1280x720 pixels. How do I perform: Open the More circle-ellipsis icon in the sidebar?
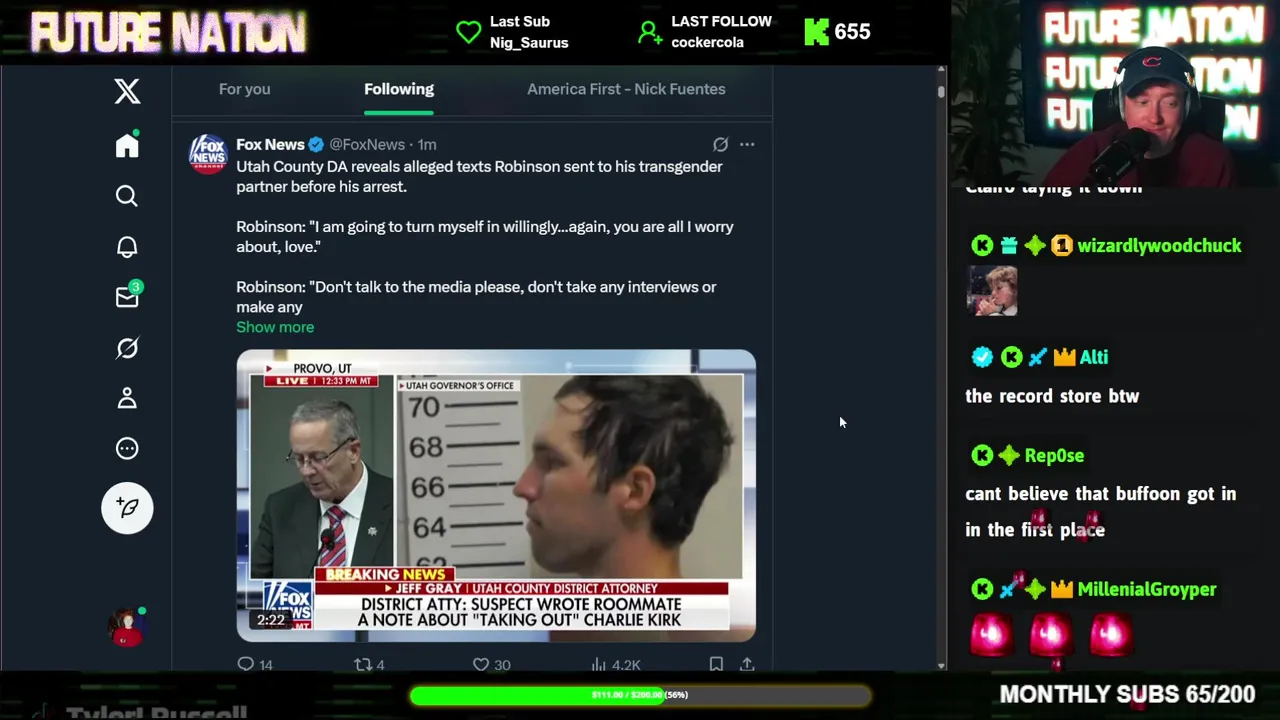pyautogui.click(x=127, y=449)
